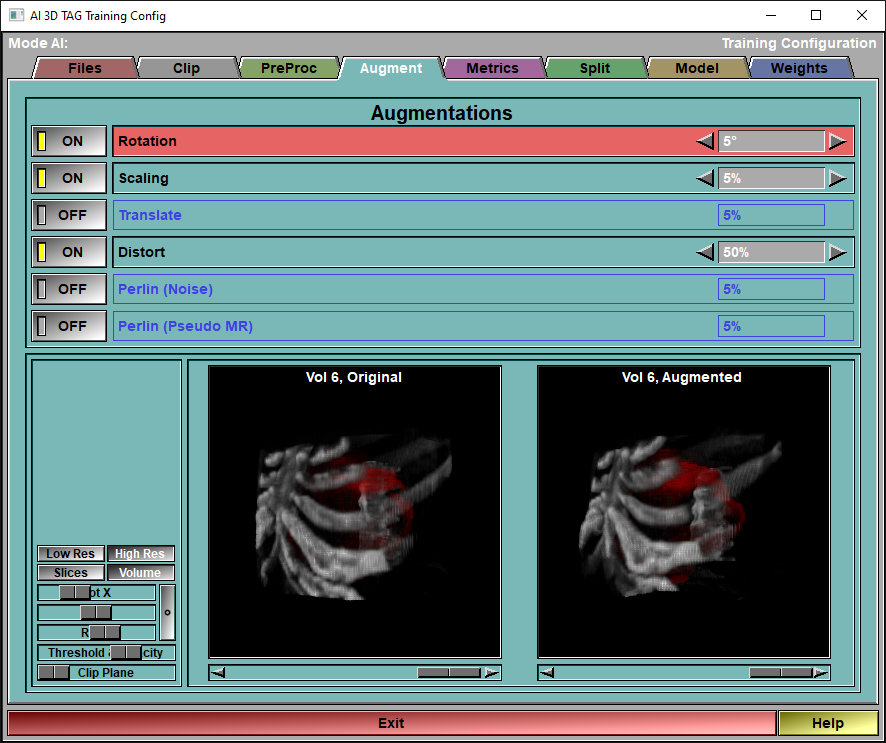Click the Translate row label
Viewport: 886px width, 743px height.
point(150,215)
